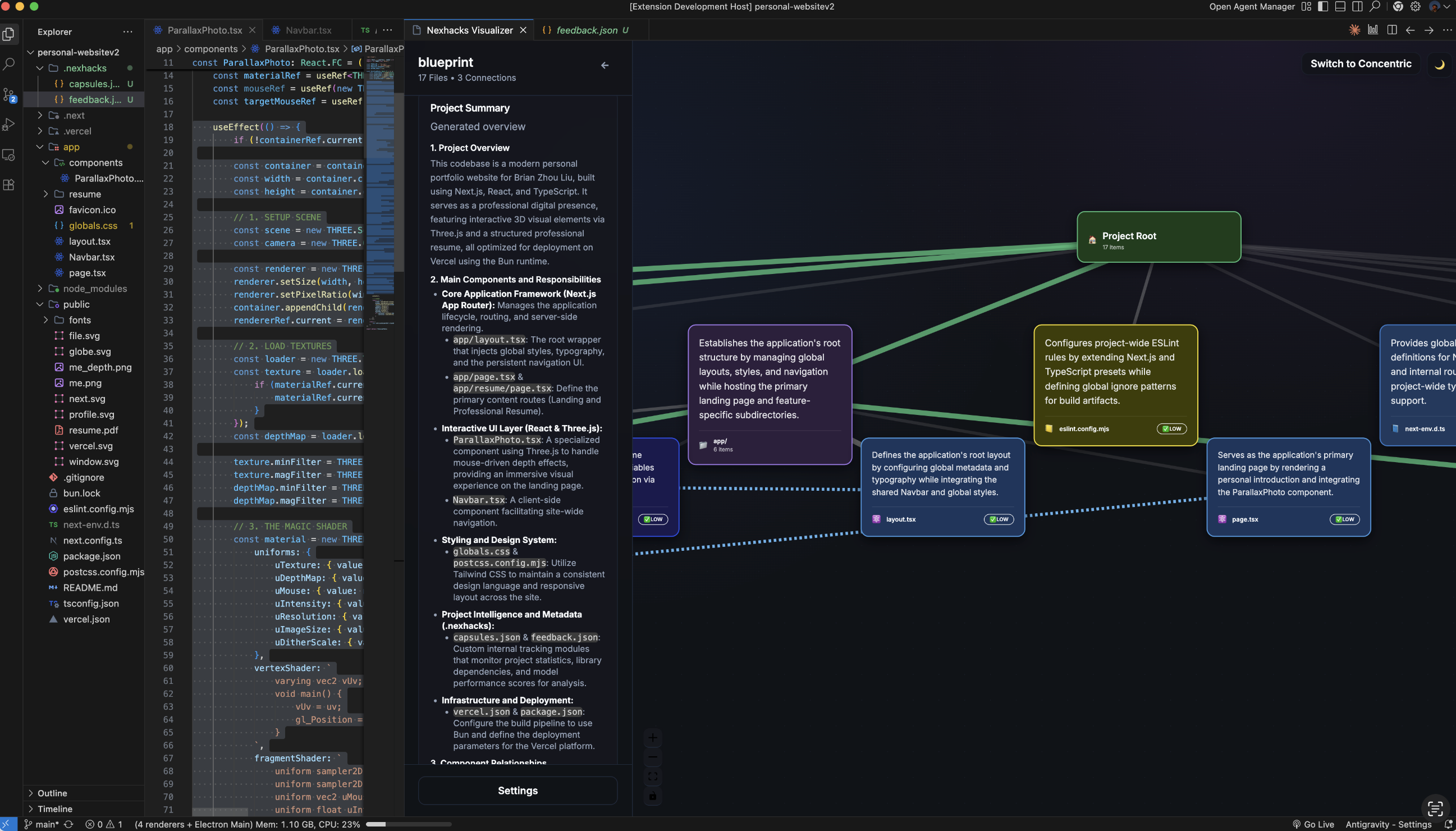Image resolution: width=1456 pixels, height=831 pixels.
Task: Zoom in on the graph canvas
Action: (x=653, y=737)
